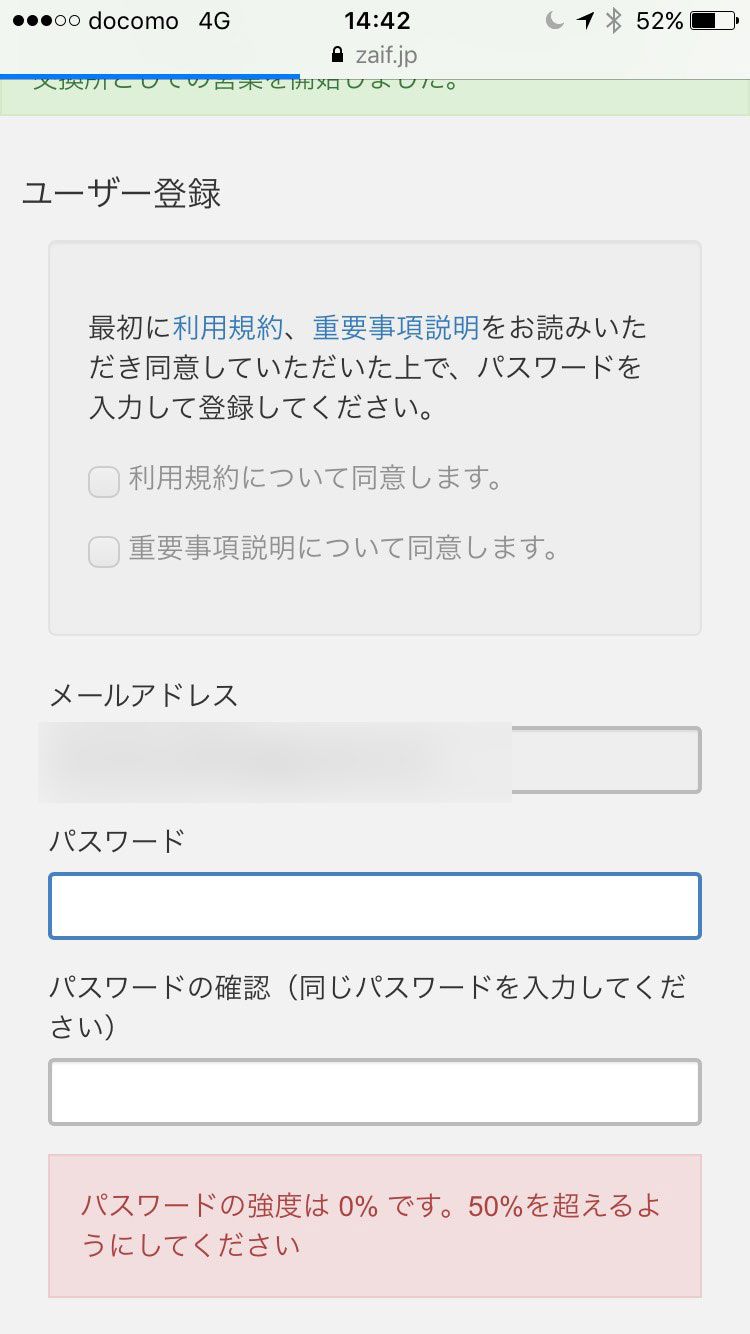Viewport: 750px width, 1334px height.
Task: Focus the パスワード input field
Action: (375, 906)
